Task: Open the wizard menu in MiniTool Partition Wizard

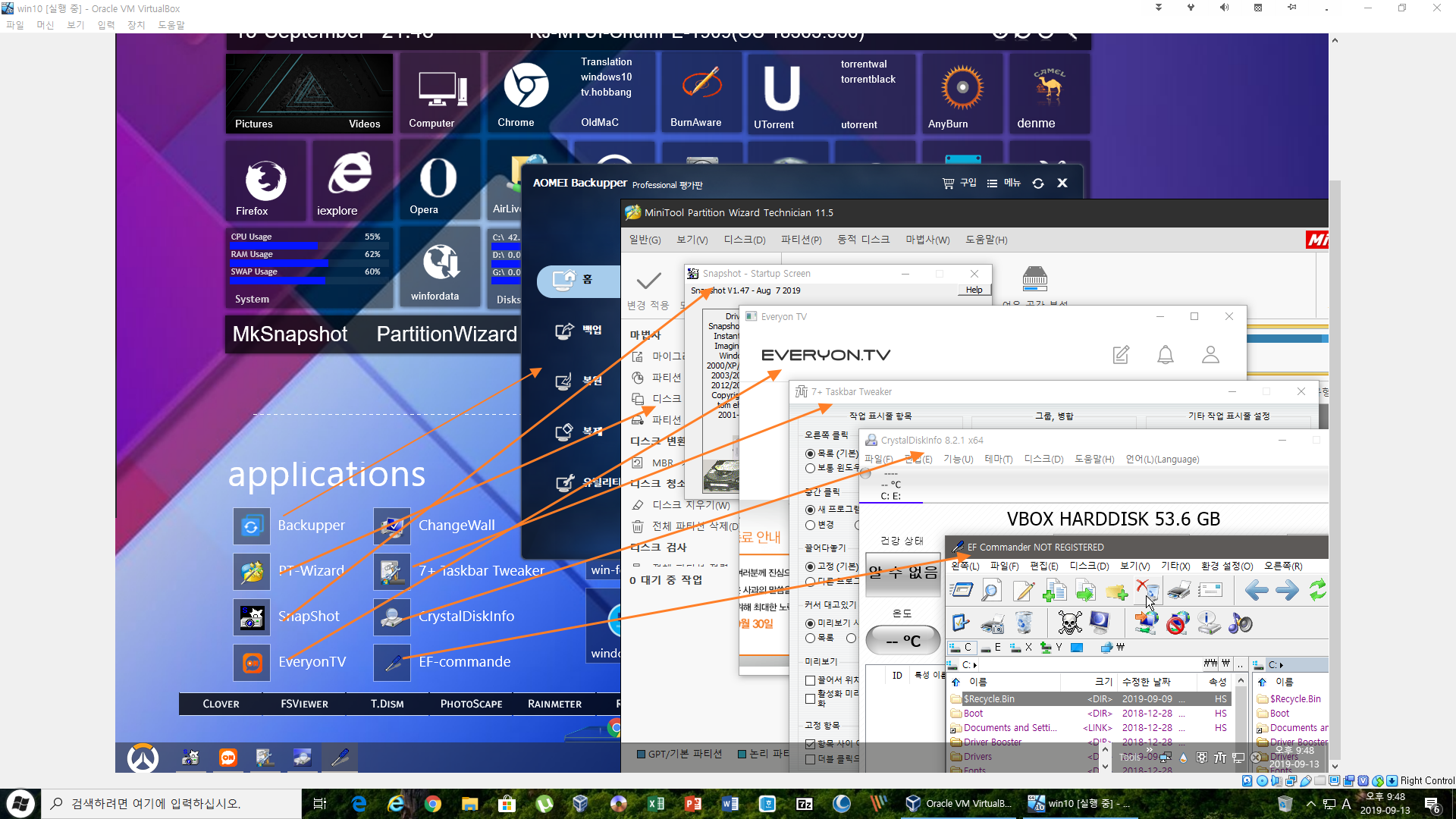Action: 927,240
